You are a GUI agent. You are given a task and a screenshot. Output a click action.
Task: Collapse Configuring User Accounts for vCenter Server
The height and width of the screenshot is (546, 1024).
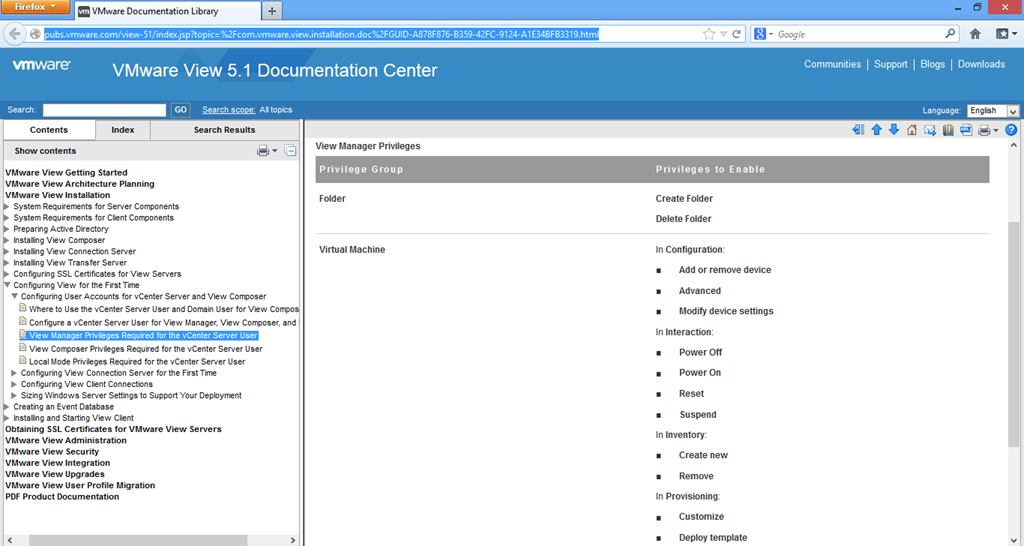14,296
